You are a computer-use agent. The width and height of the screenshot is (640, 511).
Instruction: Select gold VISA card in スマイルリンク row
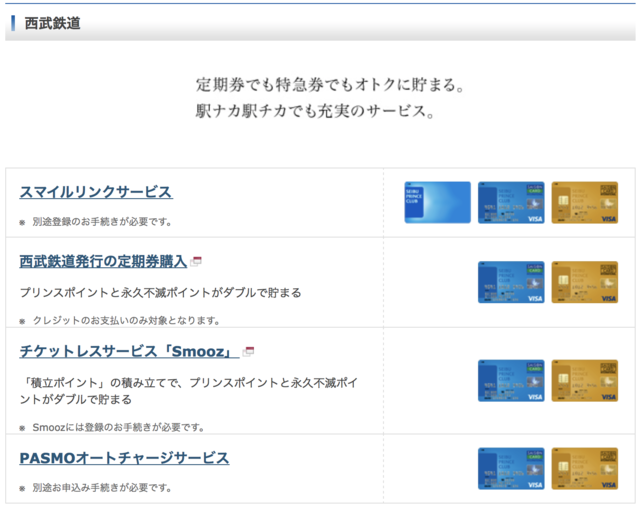click(x=584, y=202)
